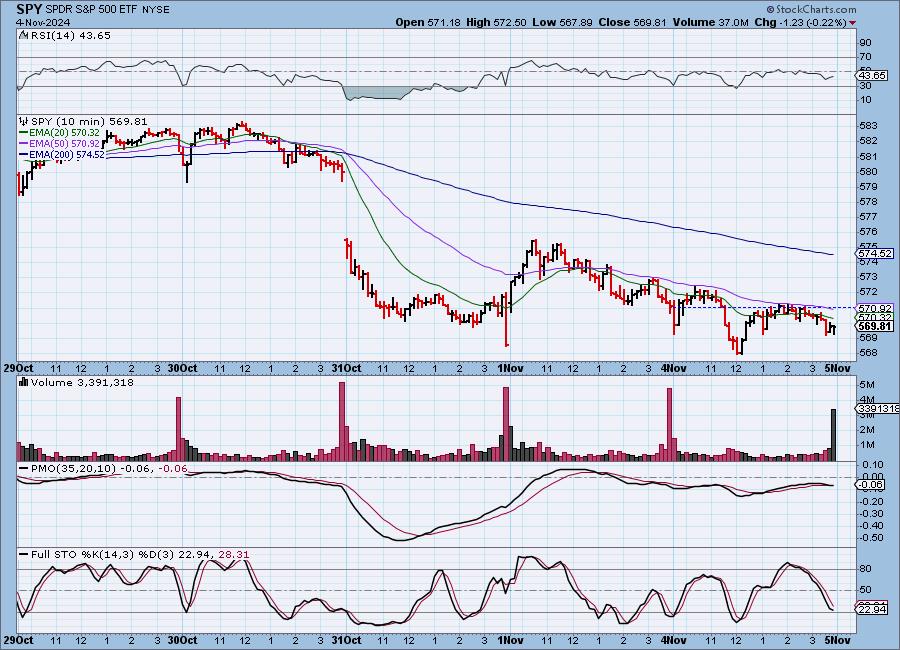Click the 568 price axis label
This screenshot has width=900, height=650.
pyautogui.click(x=868, y=353)
